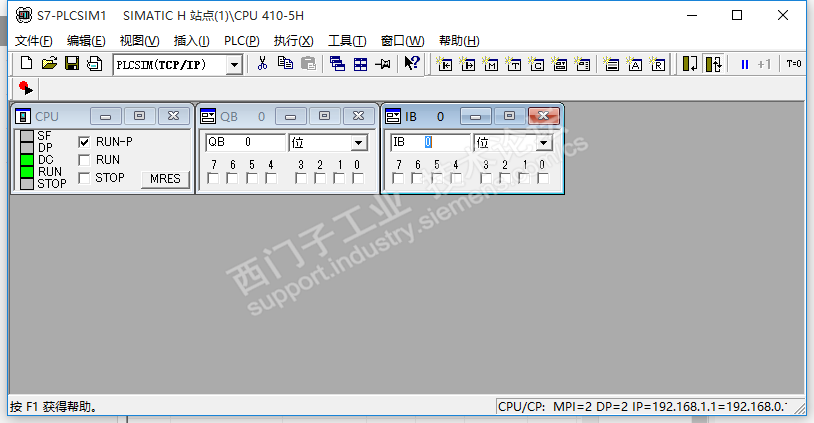The image size is (814, 423).
Task: Open the 窗口(W) menu
Action: (x=402, y=40)
